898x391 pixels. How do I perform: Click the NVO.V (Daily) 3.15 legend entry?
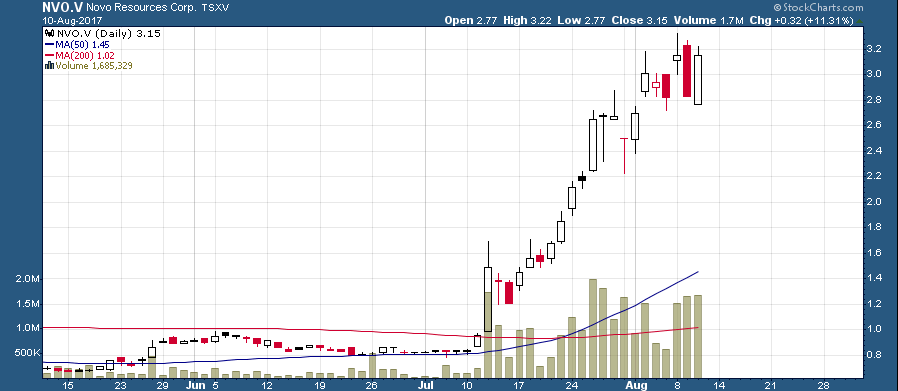[x=108, y=34]
